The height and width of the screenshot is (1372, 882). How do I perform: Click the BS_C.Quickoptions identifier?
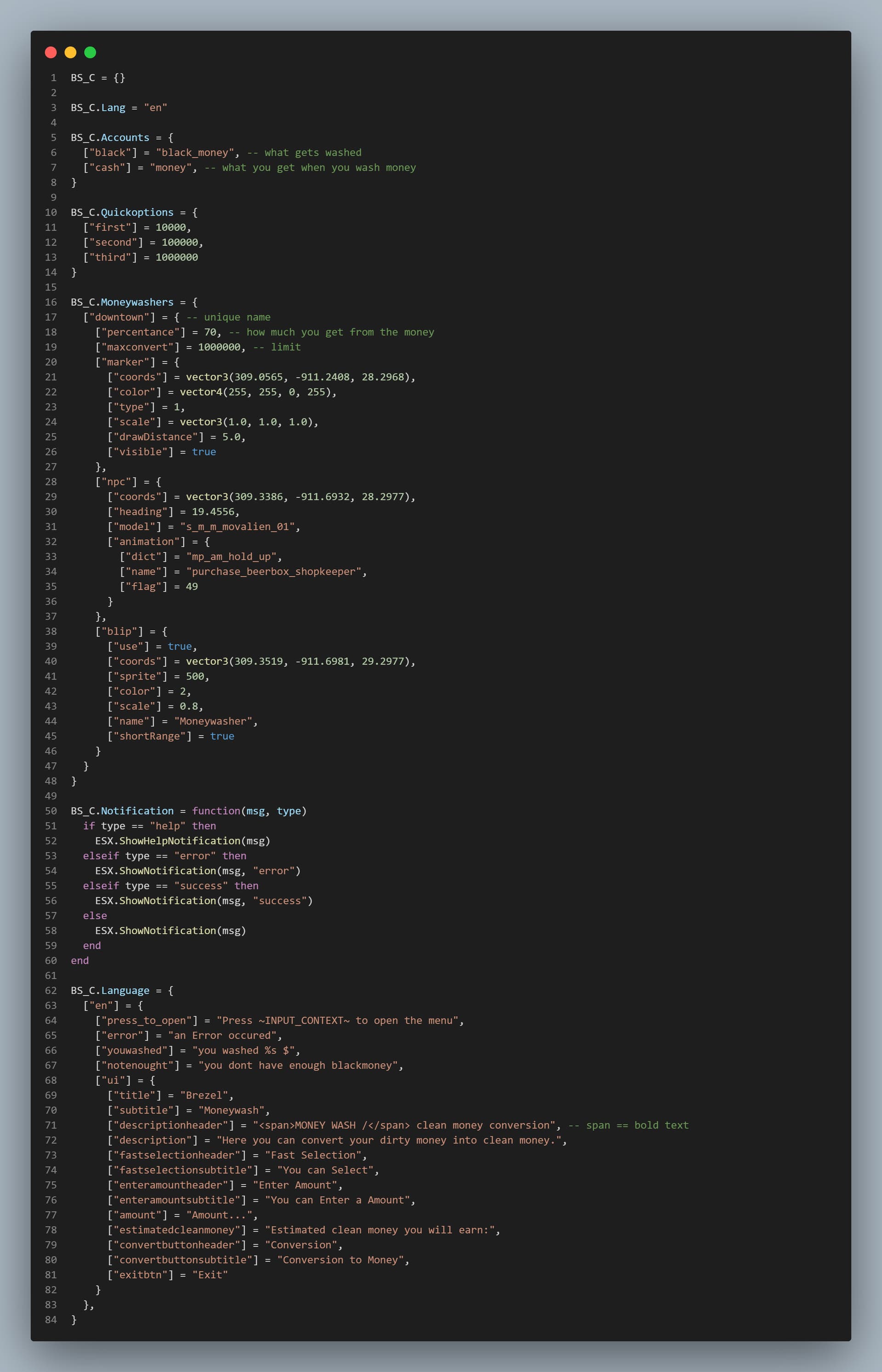click(x=122, y=213)
